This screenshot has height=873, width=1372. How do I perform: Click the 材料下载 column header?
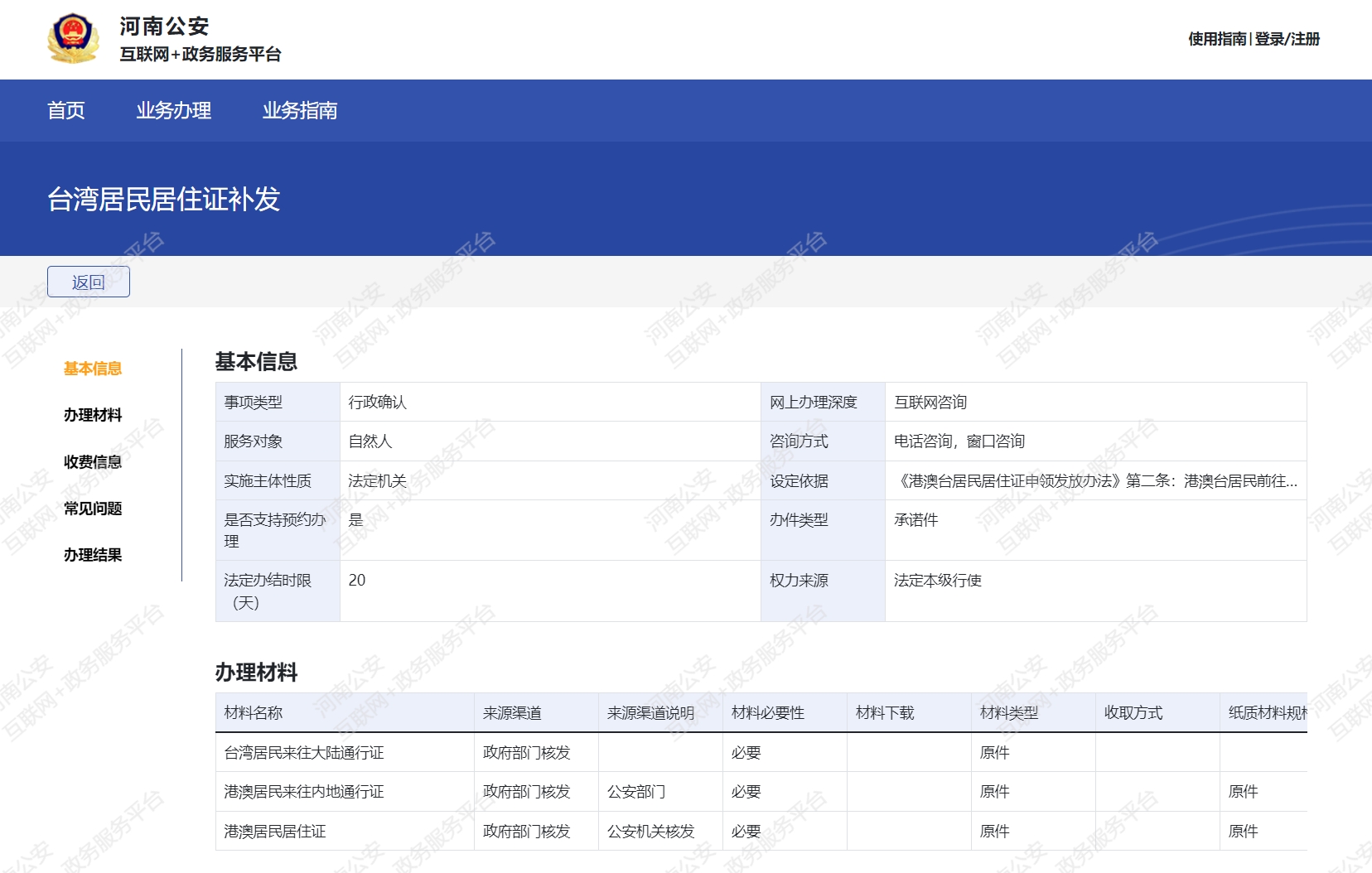[884, 713]
